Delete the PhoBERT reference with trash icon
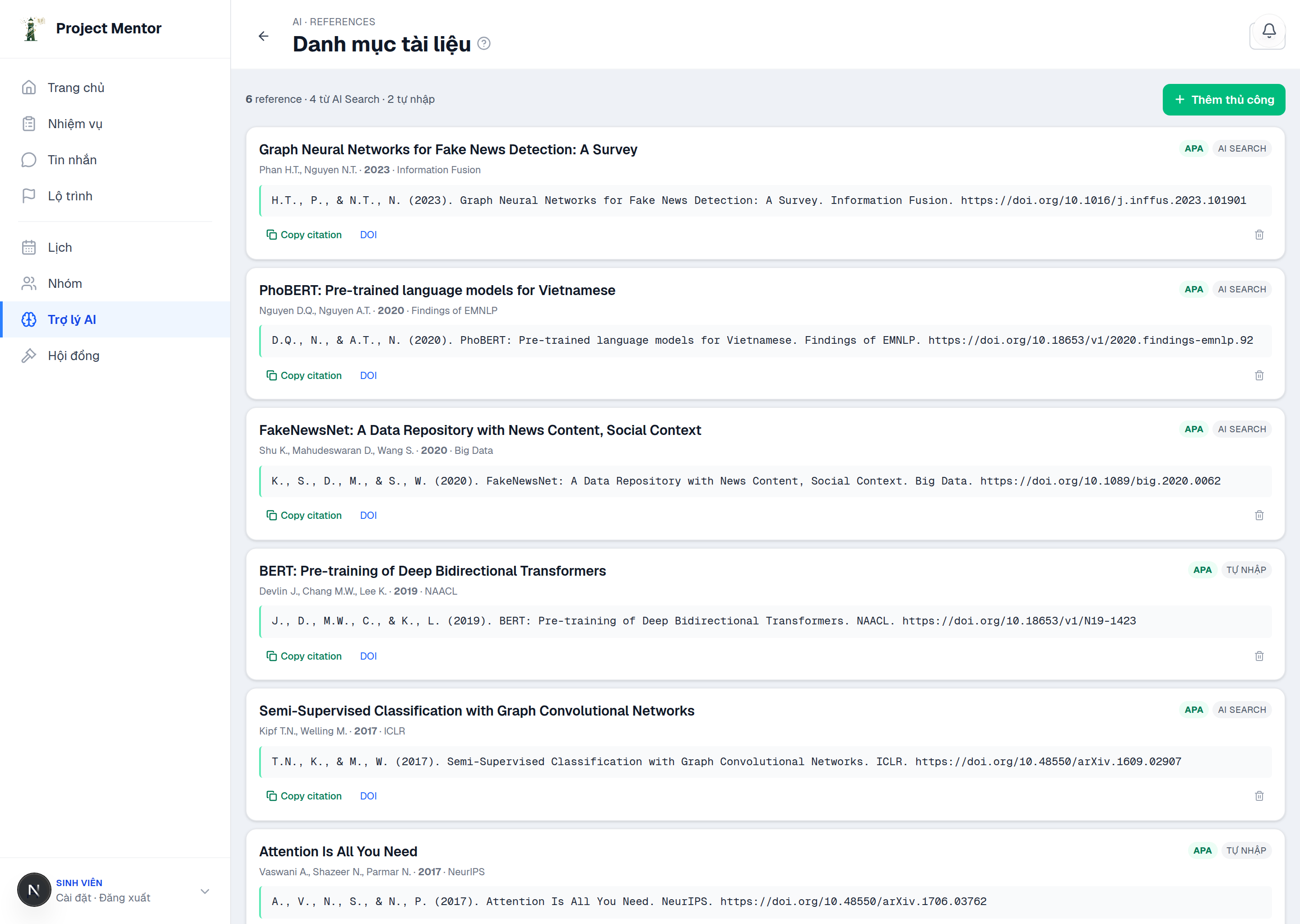 coord(1259,375)
